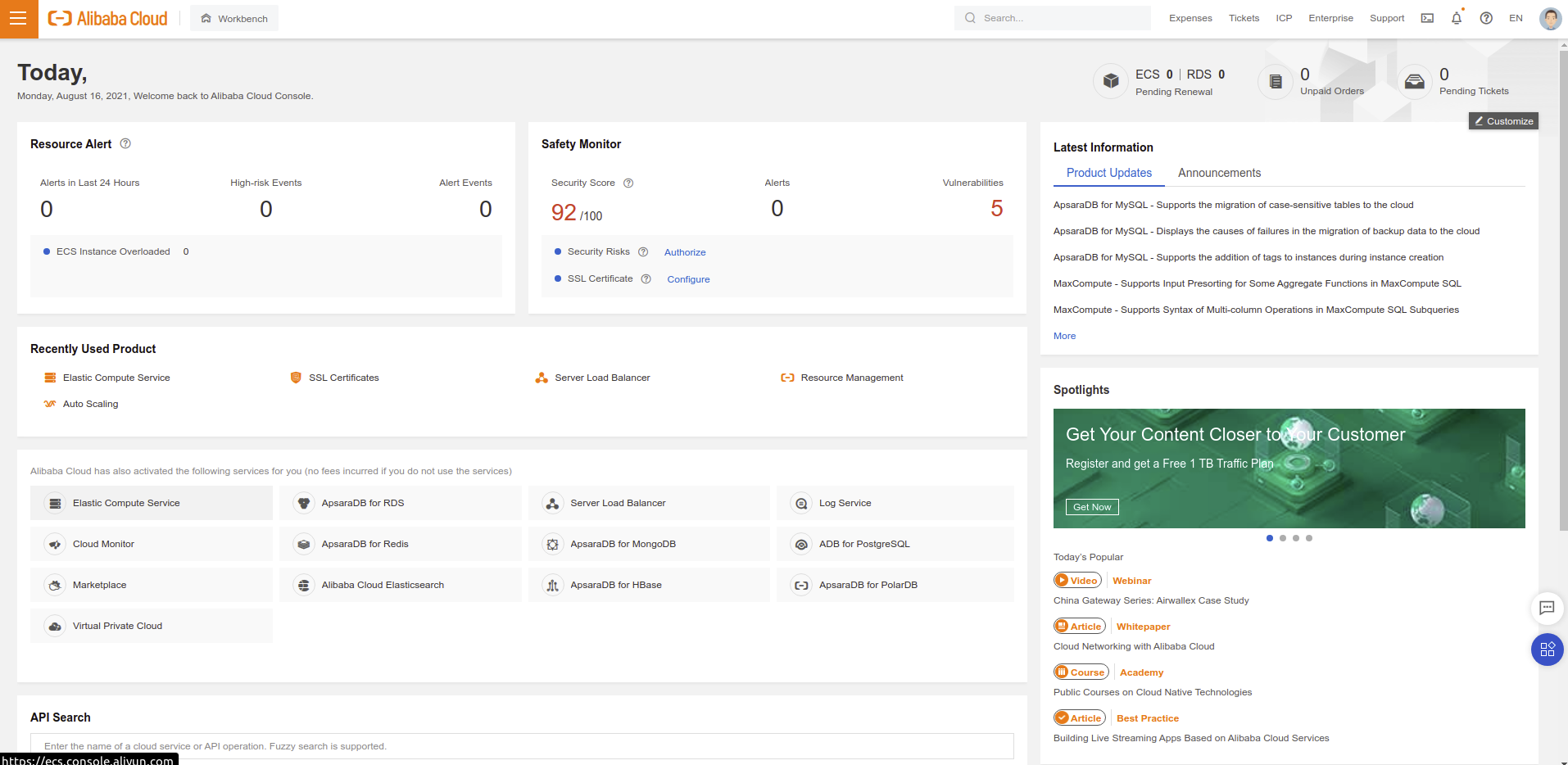Click Cloud Monitor tile icon
This screenshot has width=1568, height=765.
click(x=55, y=544)
